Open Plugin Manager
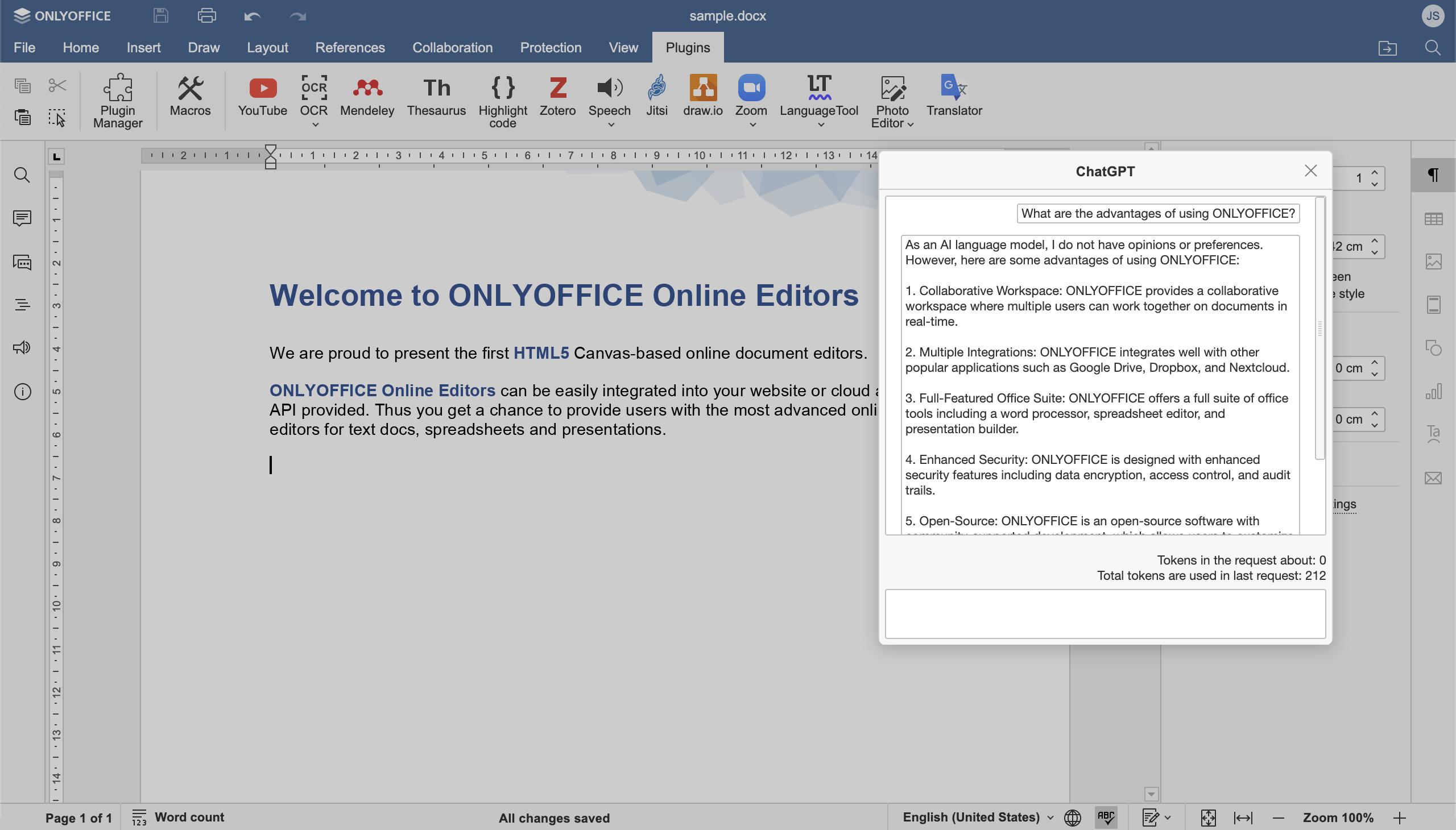This screenshot has width=1456, height=830. pos(118,101)
